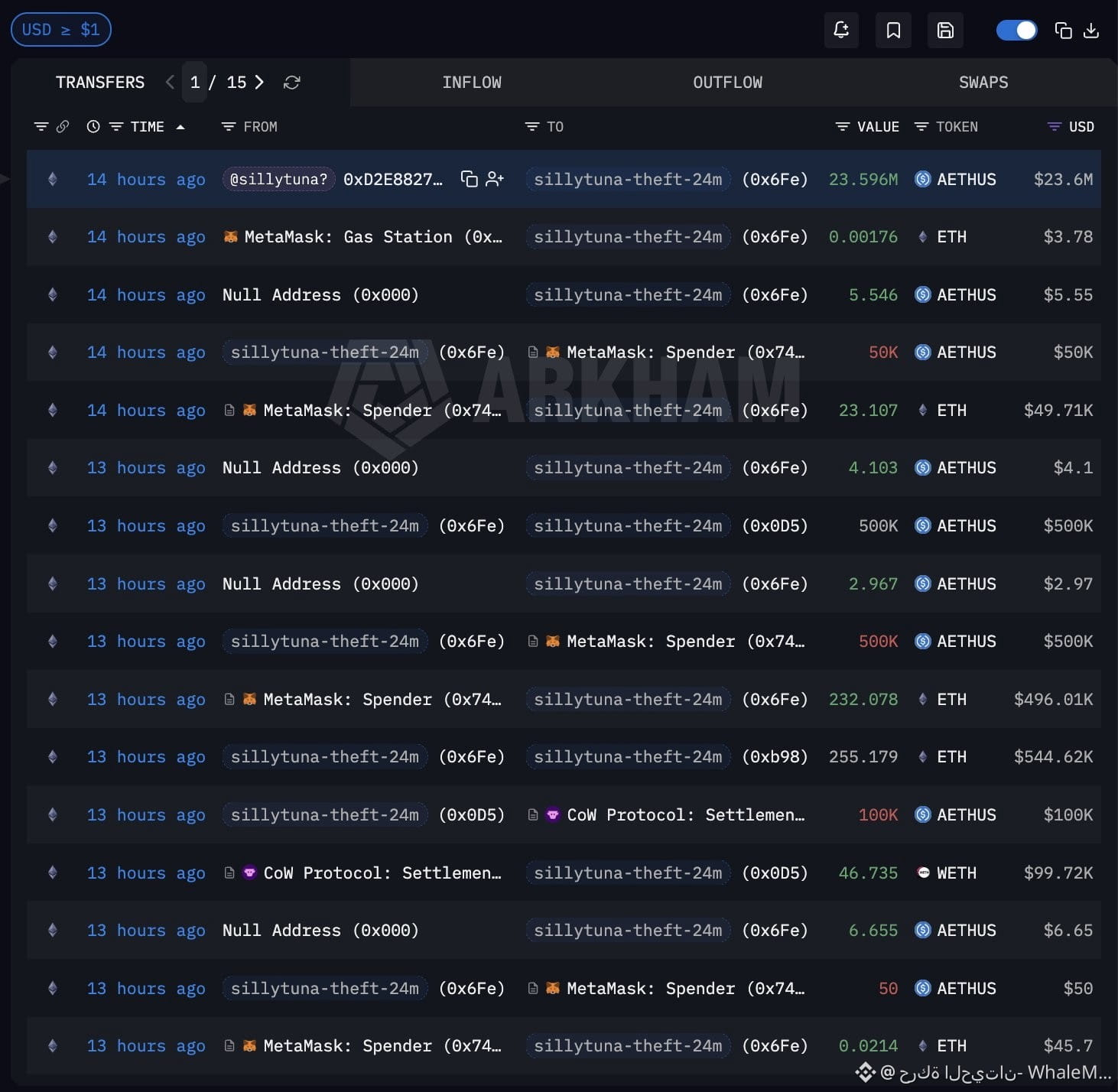Click the $45.7 USD amount

[x=1068, y=1046]
